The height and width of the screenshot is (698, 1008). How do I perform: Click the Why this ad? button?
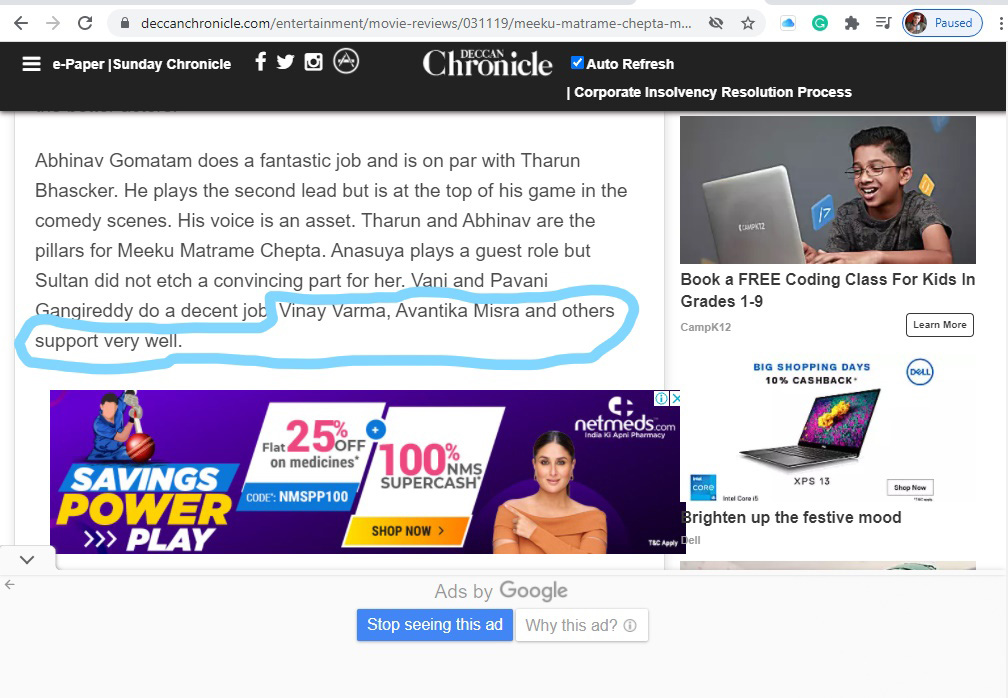(581, 625)
